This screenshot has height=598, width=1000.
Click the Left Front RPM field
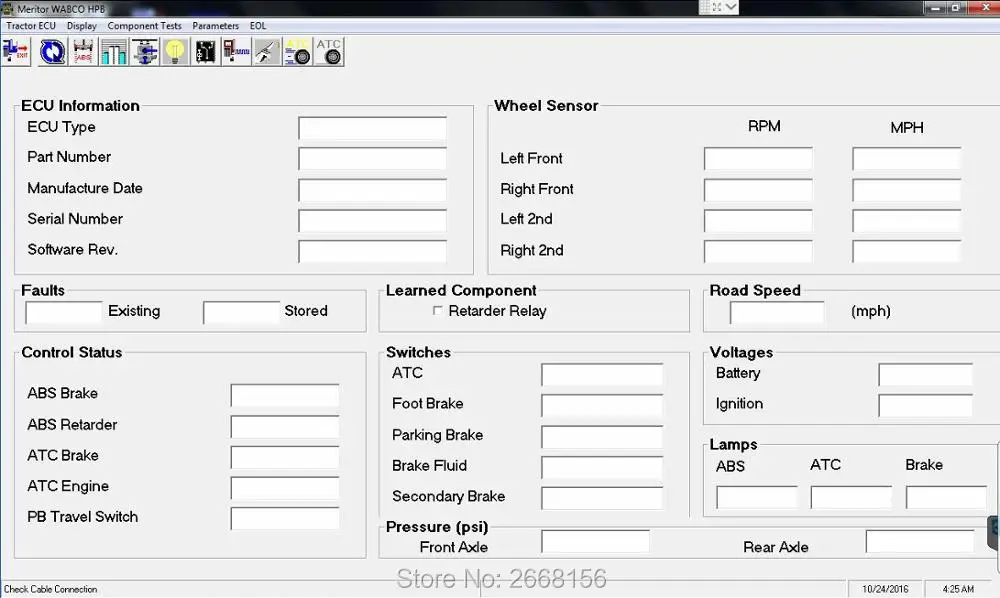(x=758, y=158)
